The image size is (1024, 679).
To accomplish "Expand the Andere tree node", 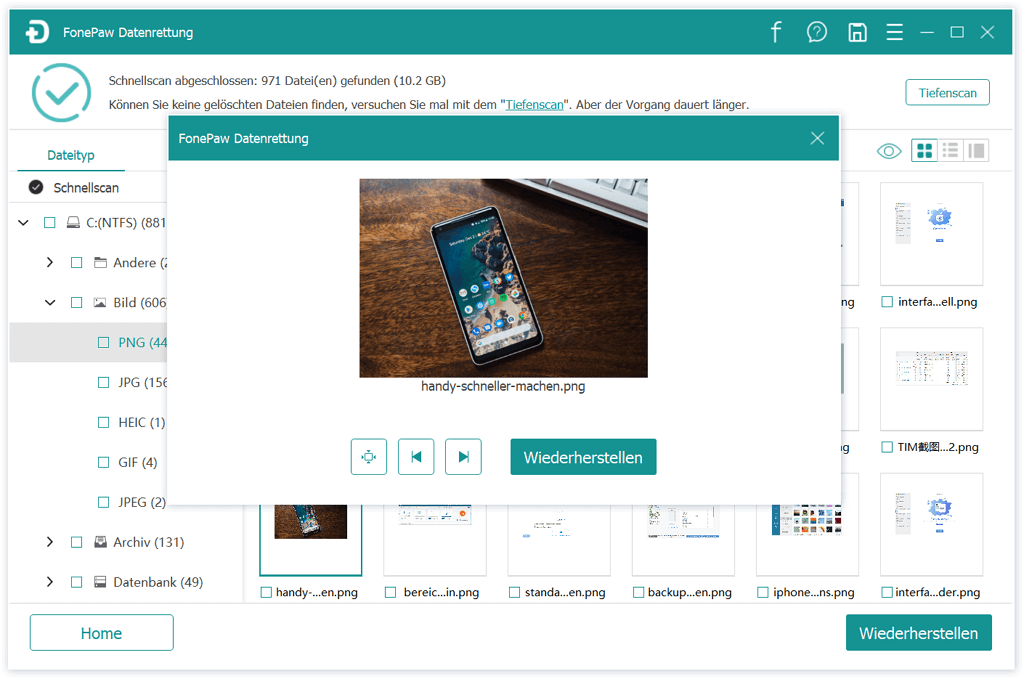I will [50, 262].
